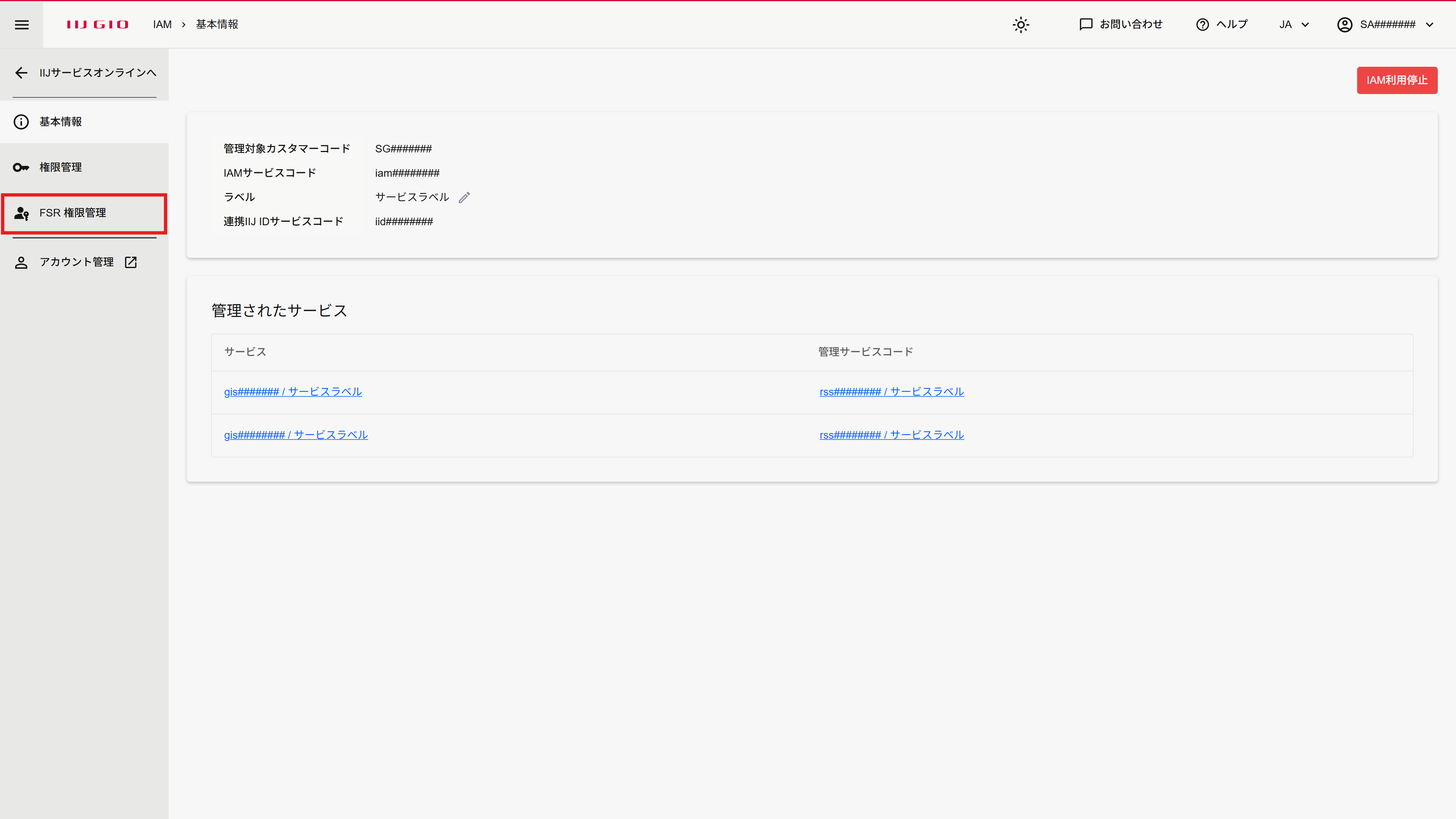Open the hamburger menu icon
Image resolution: width=1456 pixels, height=819 pixels.
pos(22,24)
